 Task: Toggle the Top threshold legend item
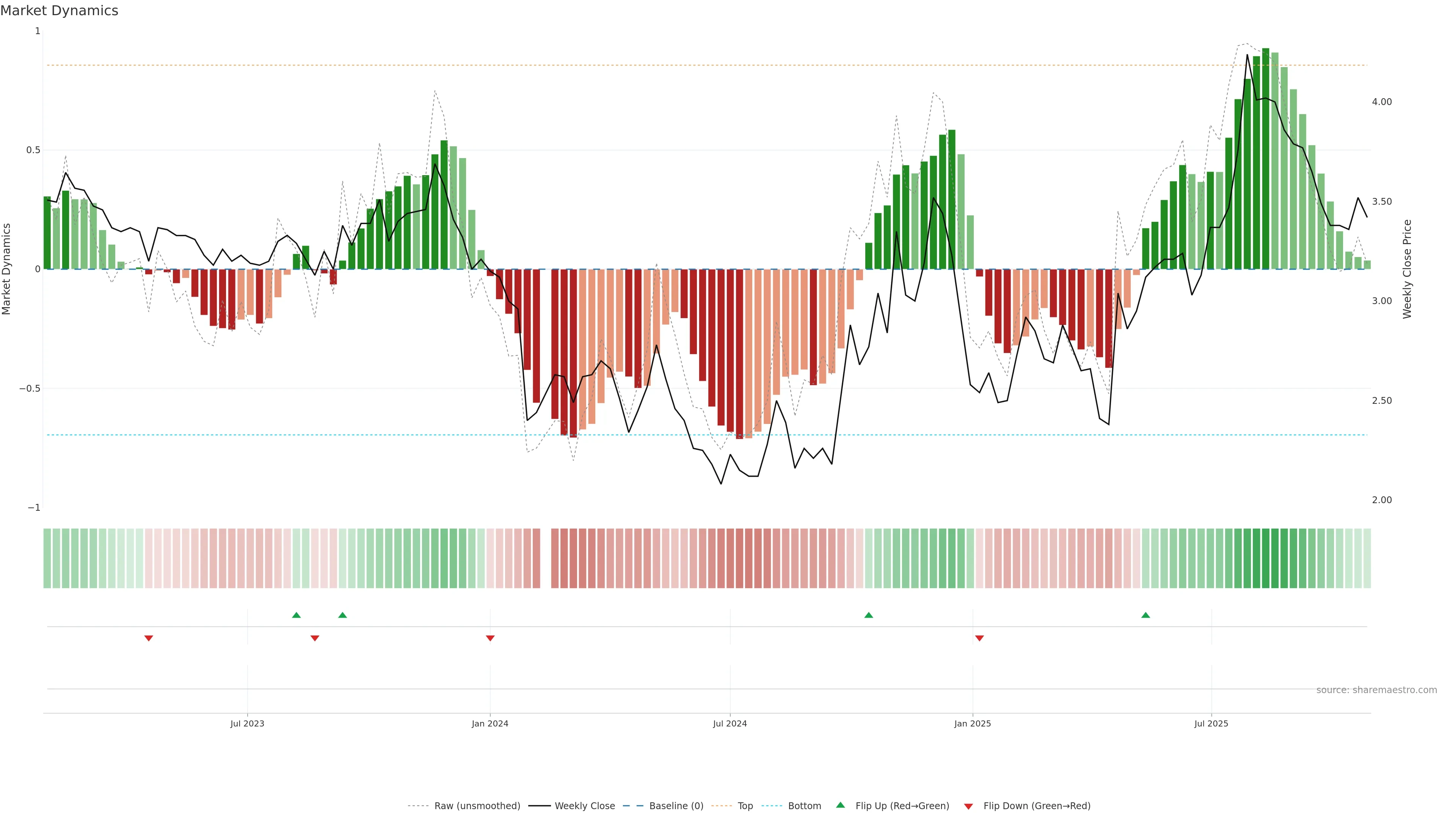point(745,806)
